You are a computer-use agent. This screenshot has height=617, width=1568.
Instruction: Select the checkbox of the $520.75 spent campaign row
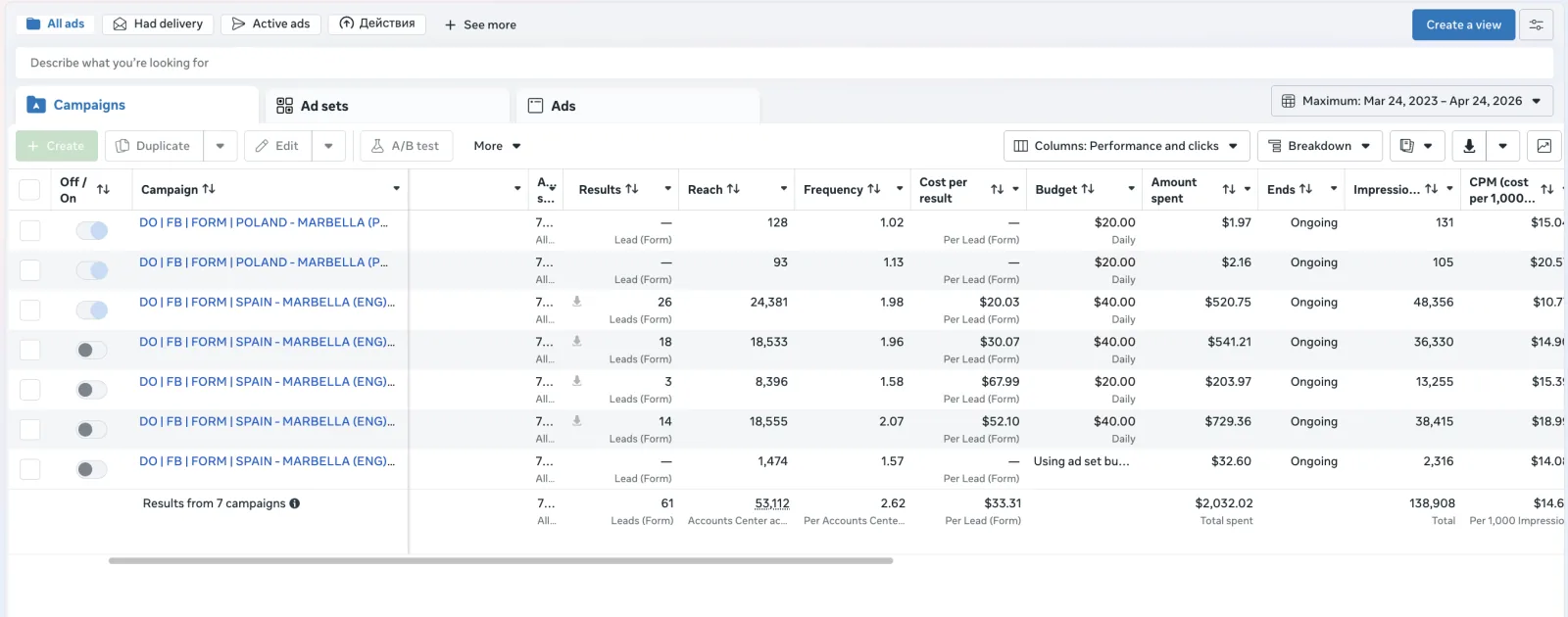tap(30, 310)
